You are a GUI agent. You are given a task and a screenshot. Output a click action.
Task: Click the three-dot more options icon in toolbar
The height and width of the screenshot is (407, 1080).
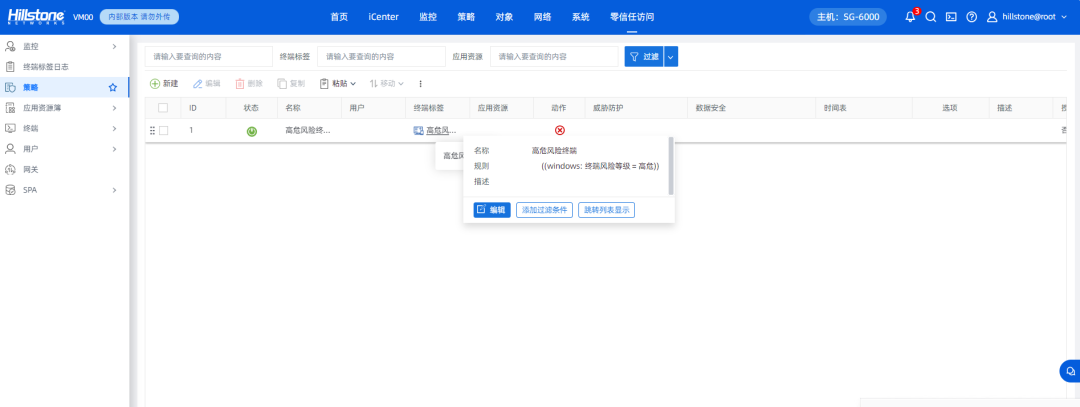click(x=421, y=83)
